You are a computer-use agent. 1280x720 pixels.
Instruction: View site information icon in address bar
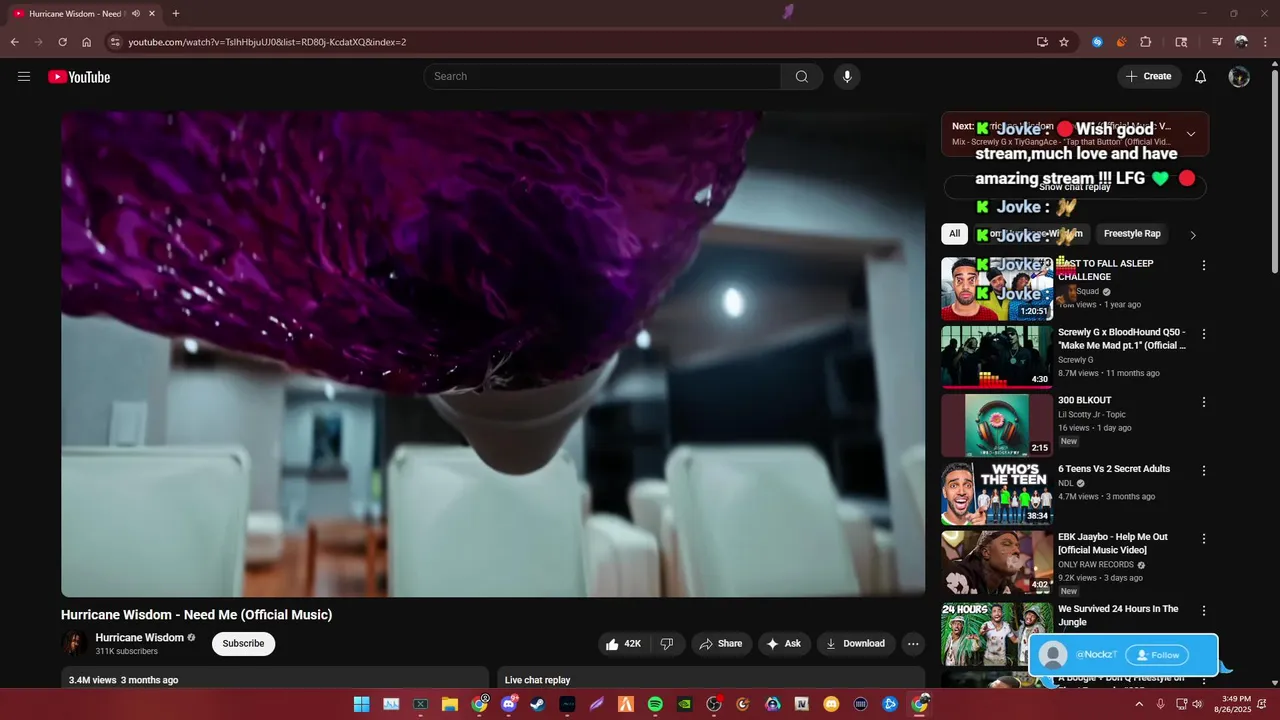point(115,42)
